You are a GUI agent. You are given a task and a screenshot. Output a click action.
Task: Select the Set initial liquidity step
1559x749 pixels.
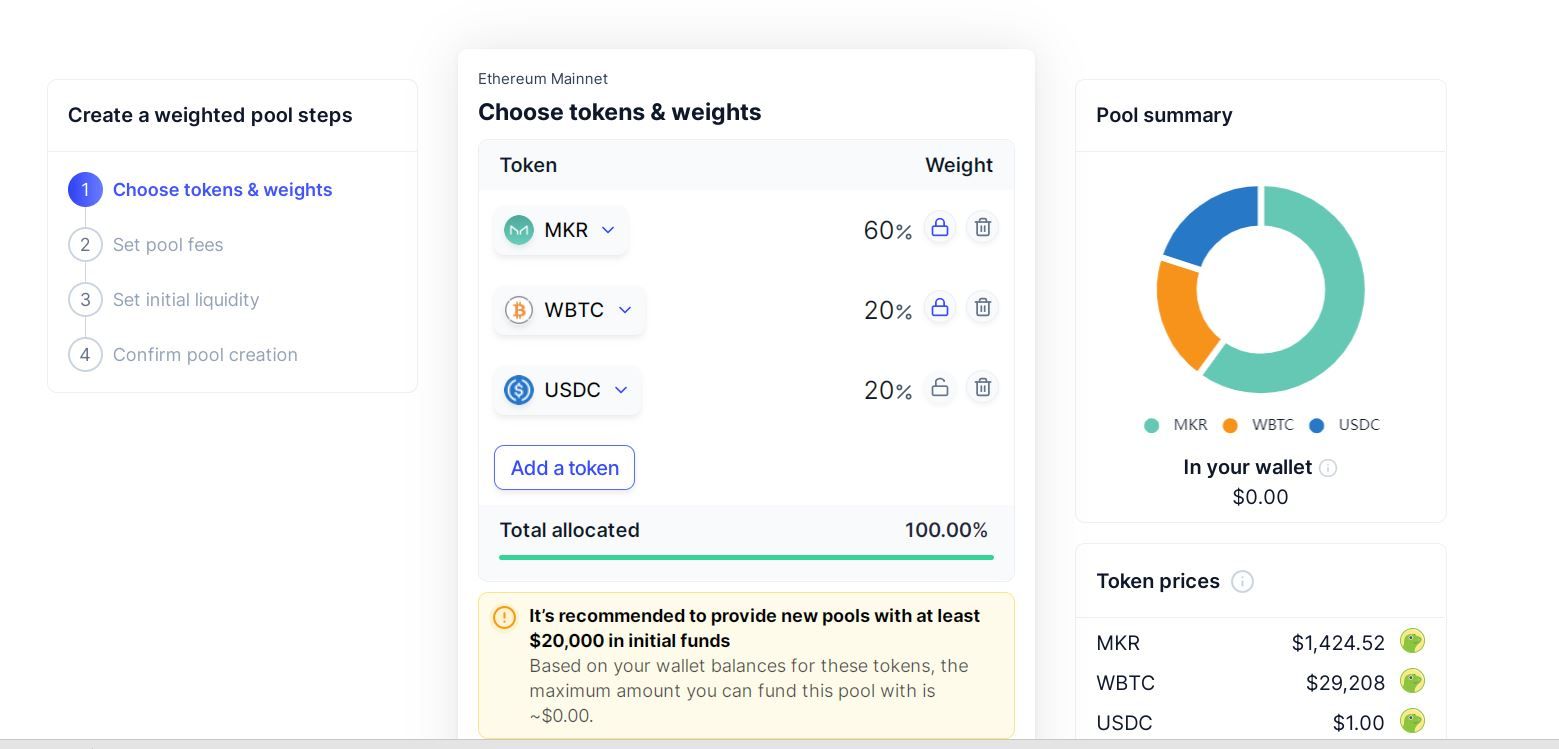click(x=185, y=300)
